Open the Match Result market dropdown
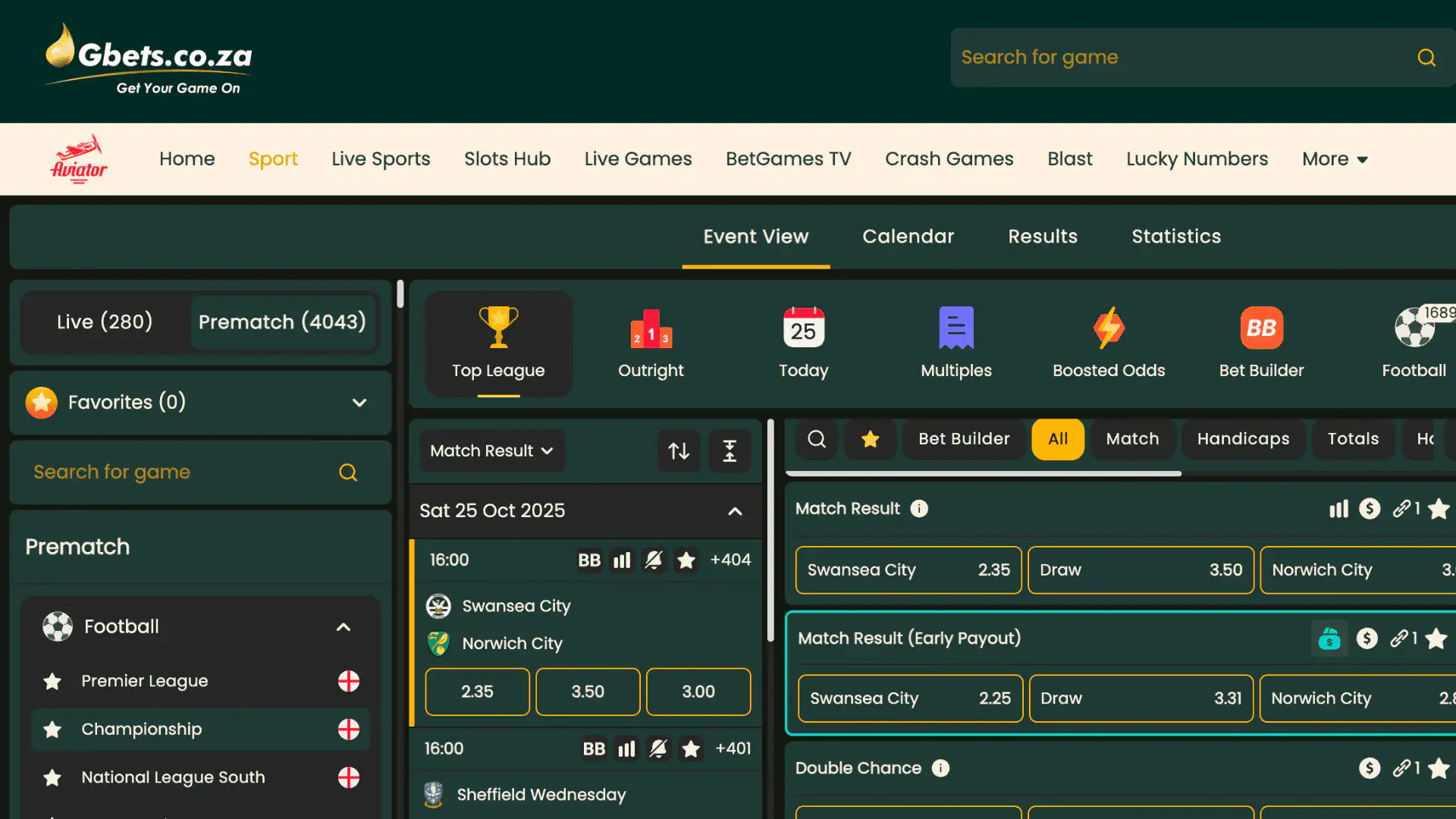This screenshot has height=819, width=1456. click(x=491, y=450)
